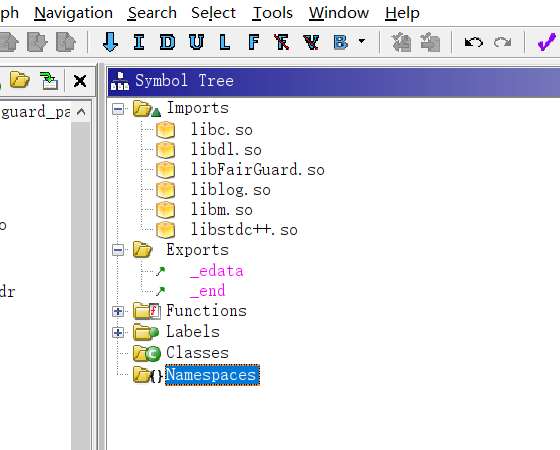Open the Navigation menu
The image size is (560, 450).
pos(74,13)
